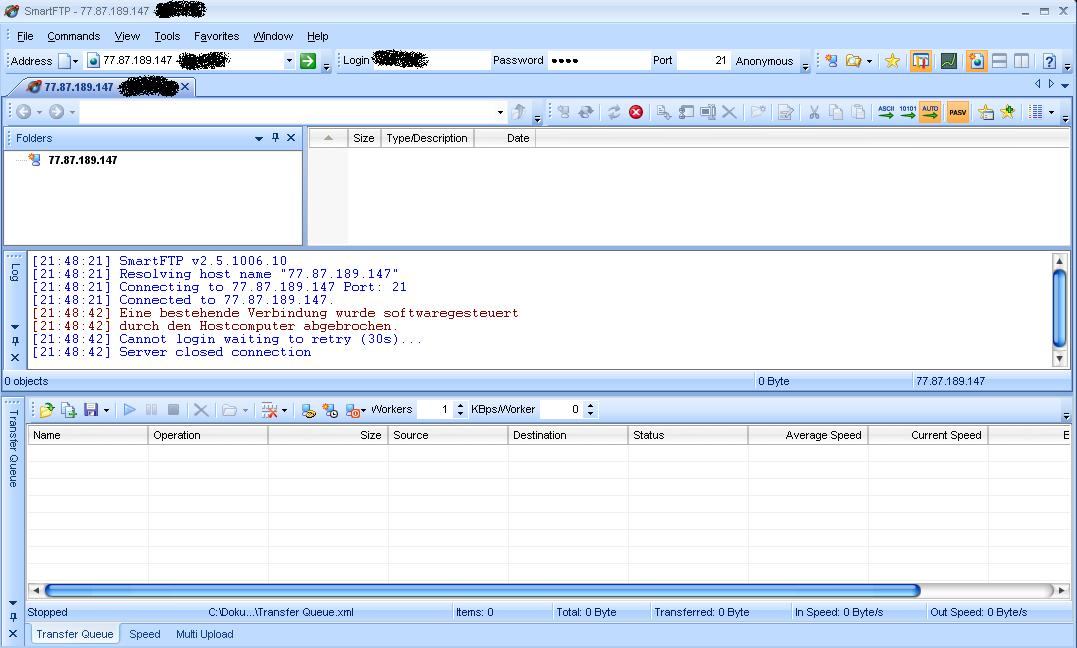Click the Back navigation arrow
The image size is (1077, 648).
tap(23, 112)
